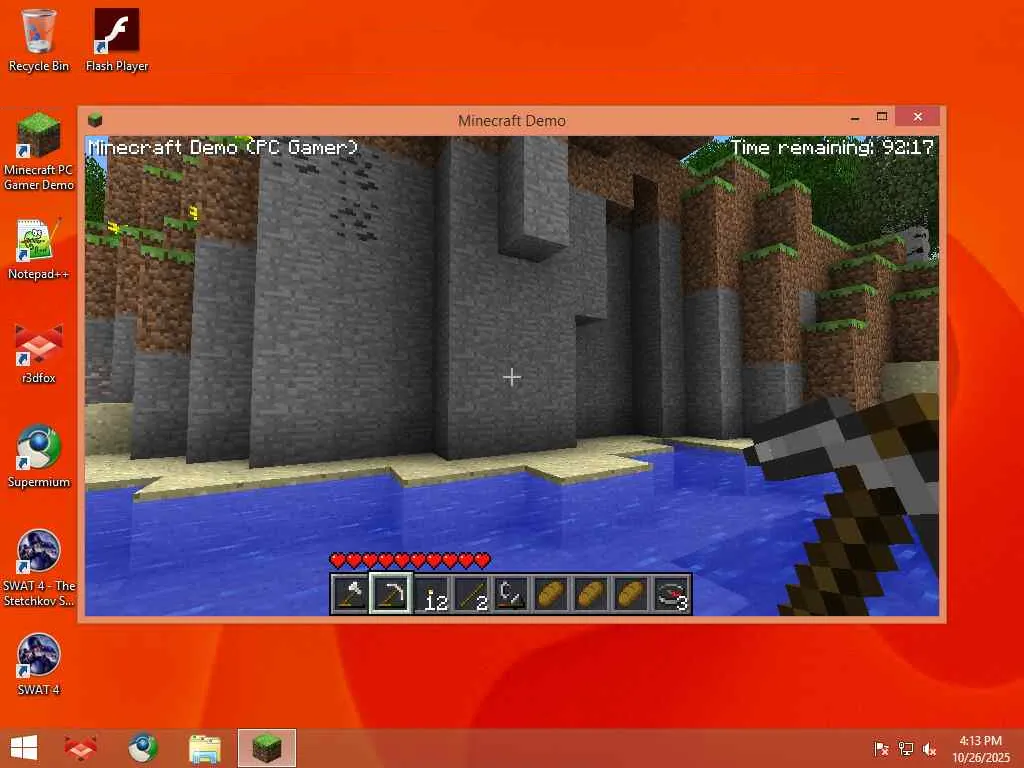Viewport: 1024px width, 768px height.
Task: Select the bread in the seventh hotbar slot
Action: tap(590, 594)
